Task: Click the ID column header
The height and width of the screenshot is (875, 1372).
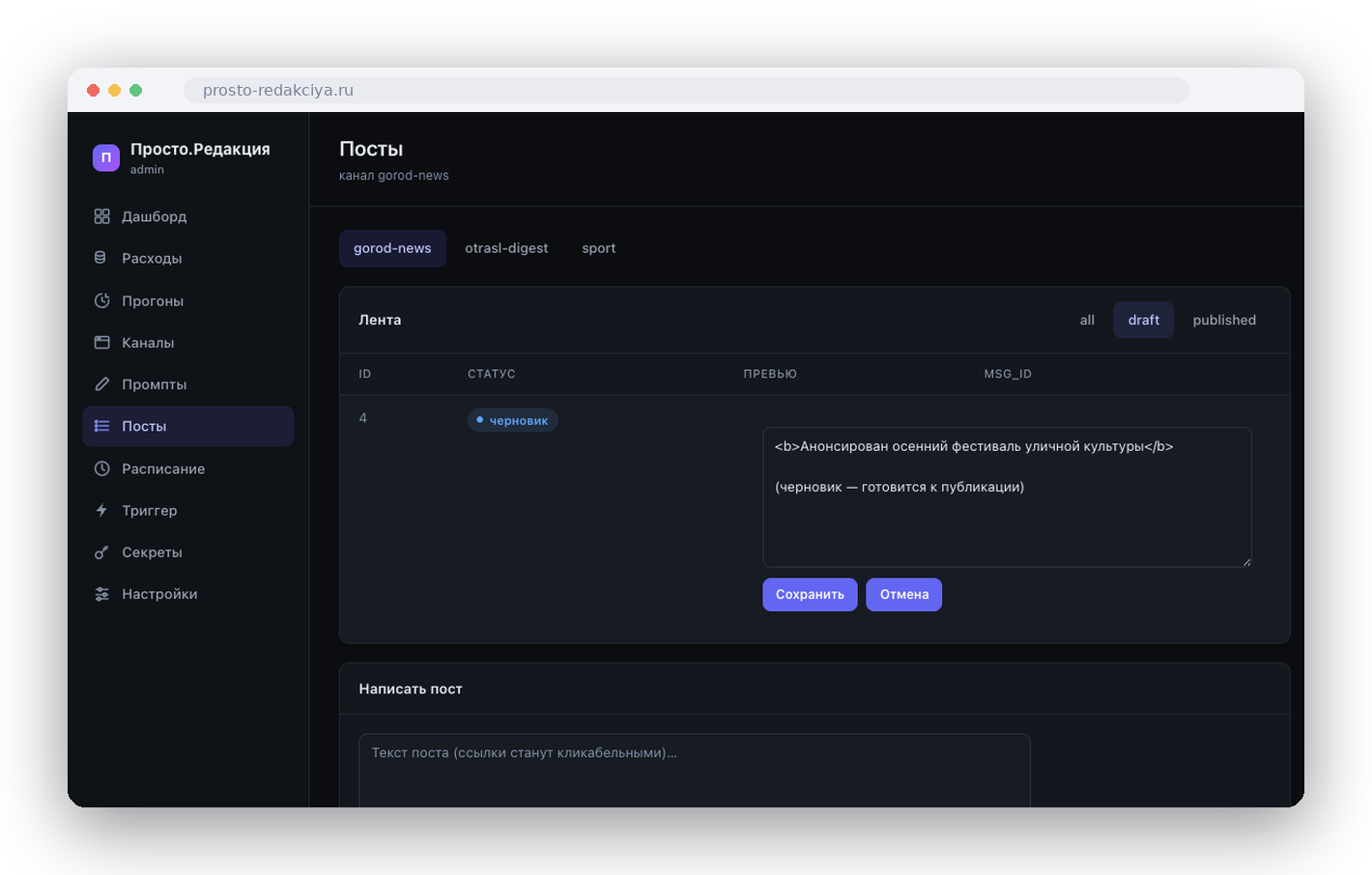Action: [x=365, y=374]
